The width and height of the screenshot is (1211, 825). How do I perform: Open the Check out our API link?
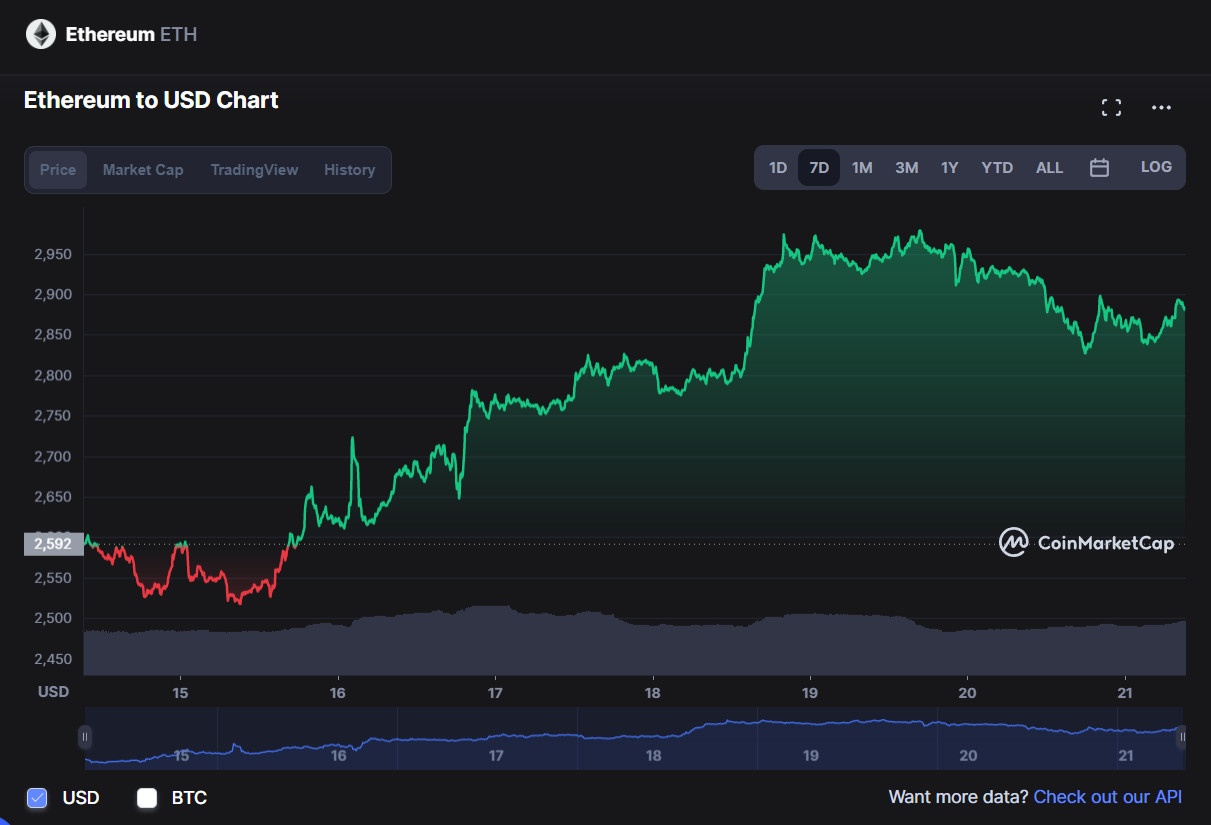pos(1107,797)
